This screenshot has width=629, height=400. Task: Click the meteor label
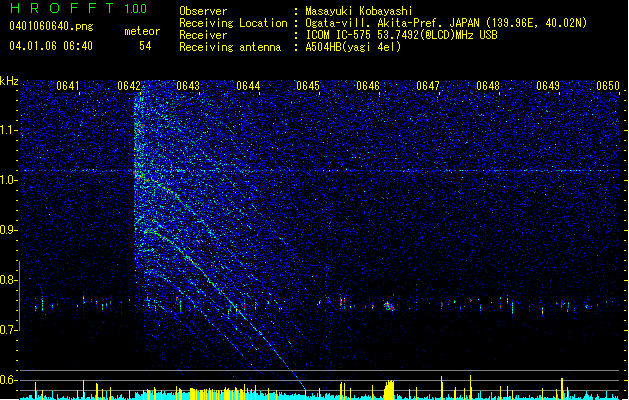coord(142,31)
